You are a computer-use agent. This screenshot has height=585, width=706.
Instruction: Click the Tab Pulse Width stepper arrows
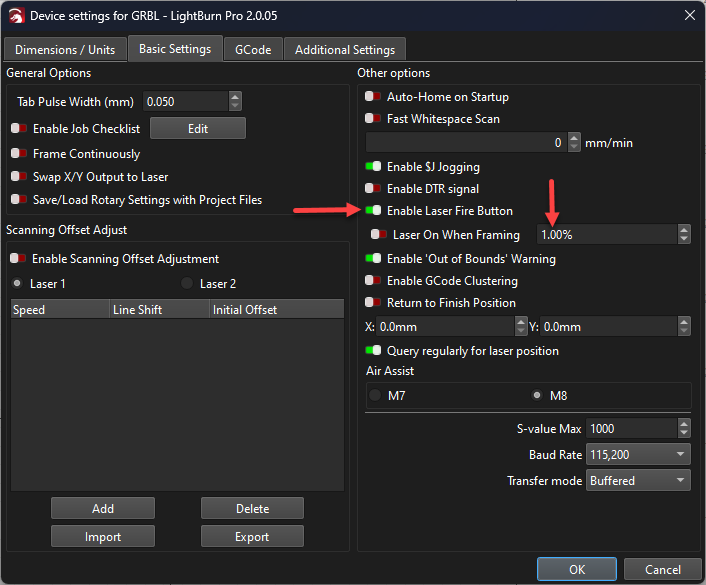click(235, 102)
